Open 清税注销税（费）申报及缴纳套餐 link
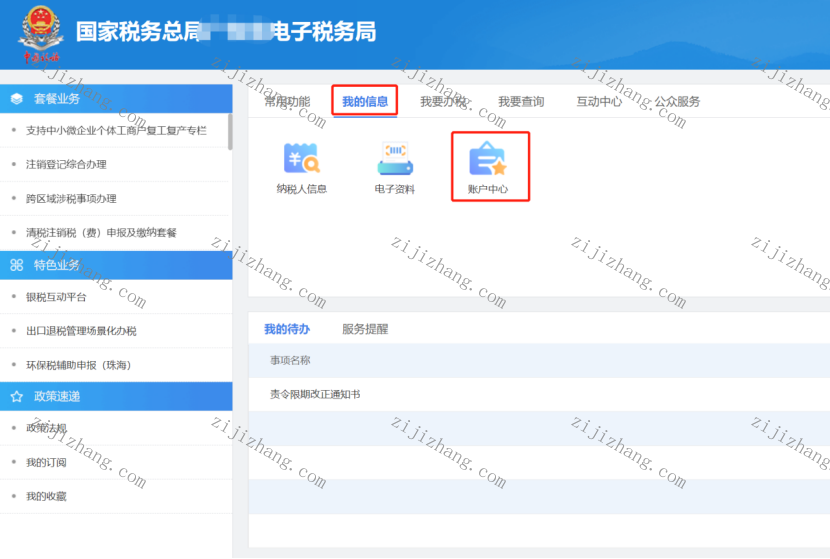The image size is (830, 559). 101,232
